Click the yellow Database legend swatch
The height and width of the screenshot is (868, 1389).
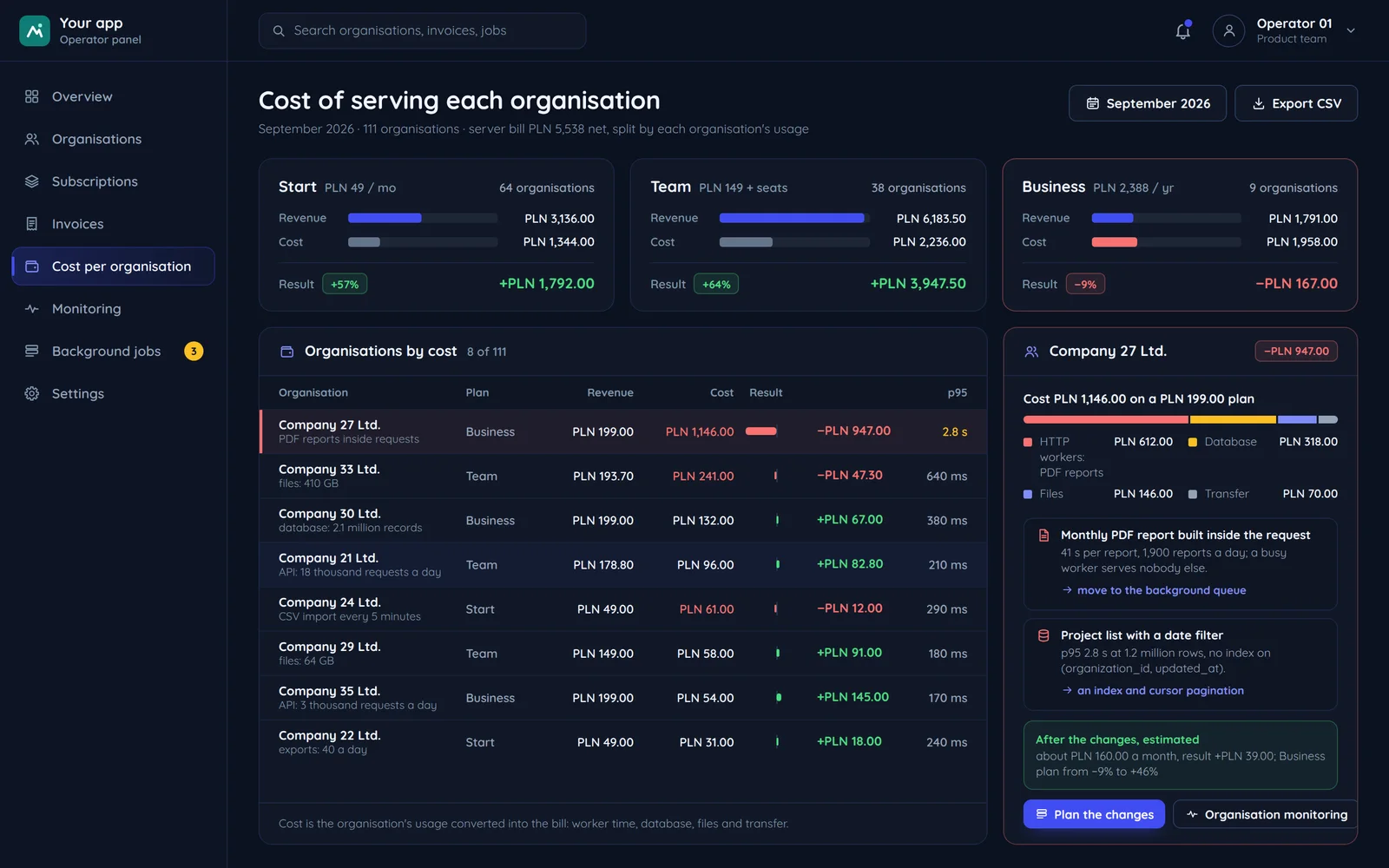tap(1193, 443)
